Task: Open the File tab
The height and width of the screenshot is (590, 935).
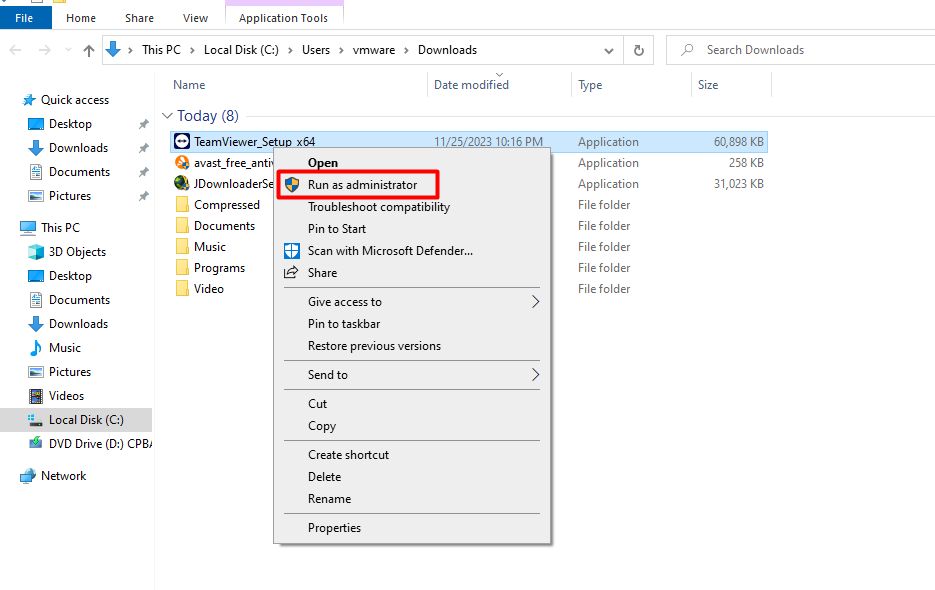Action: tap(25, 18)
